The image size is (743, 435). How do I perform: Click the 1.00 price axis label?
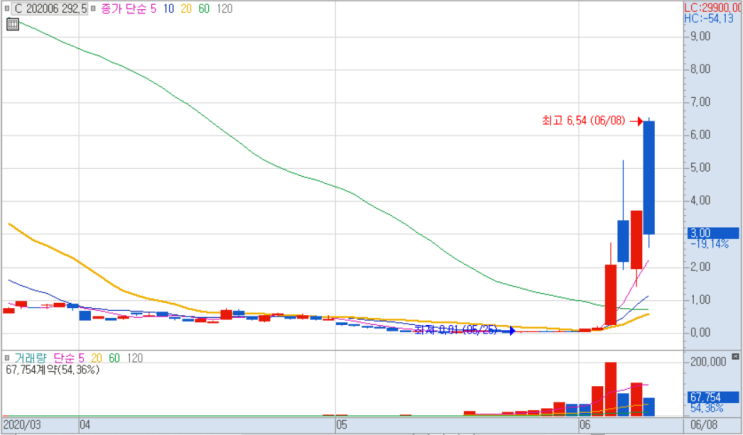coord(700,299)
